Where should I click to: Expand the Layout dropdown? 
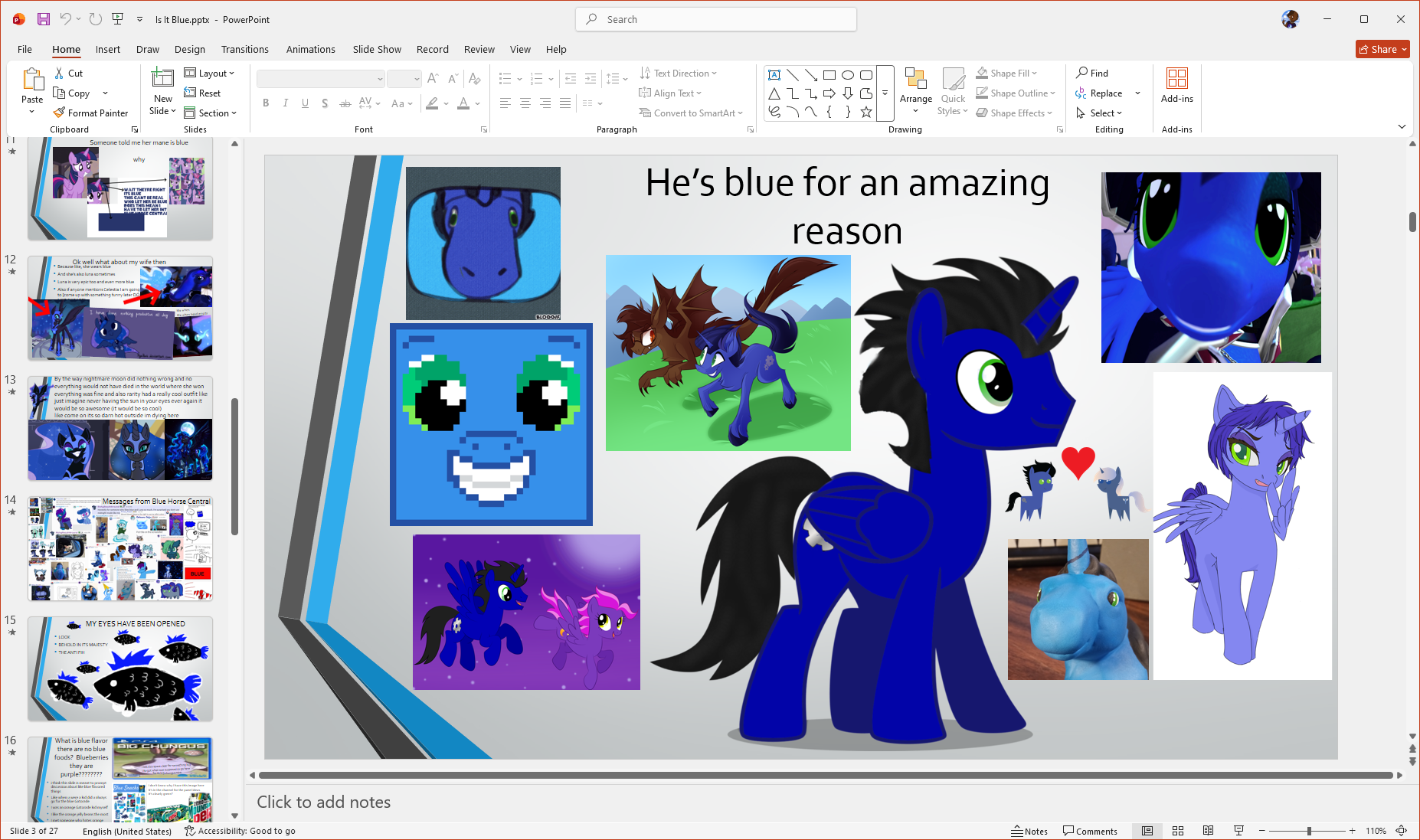[x=209, y=74]
